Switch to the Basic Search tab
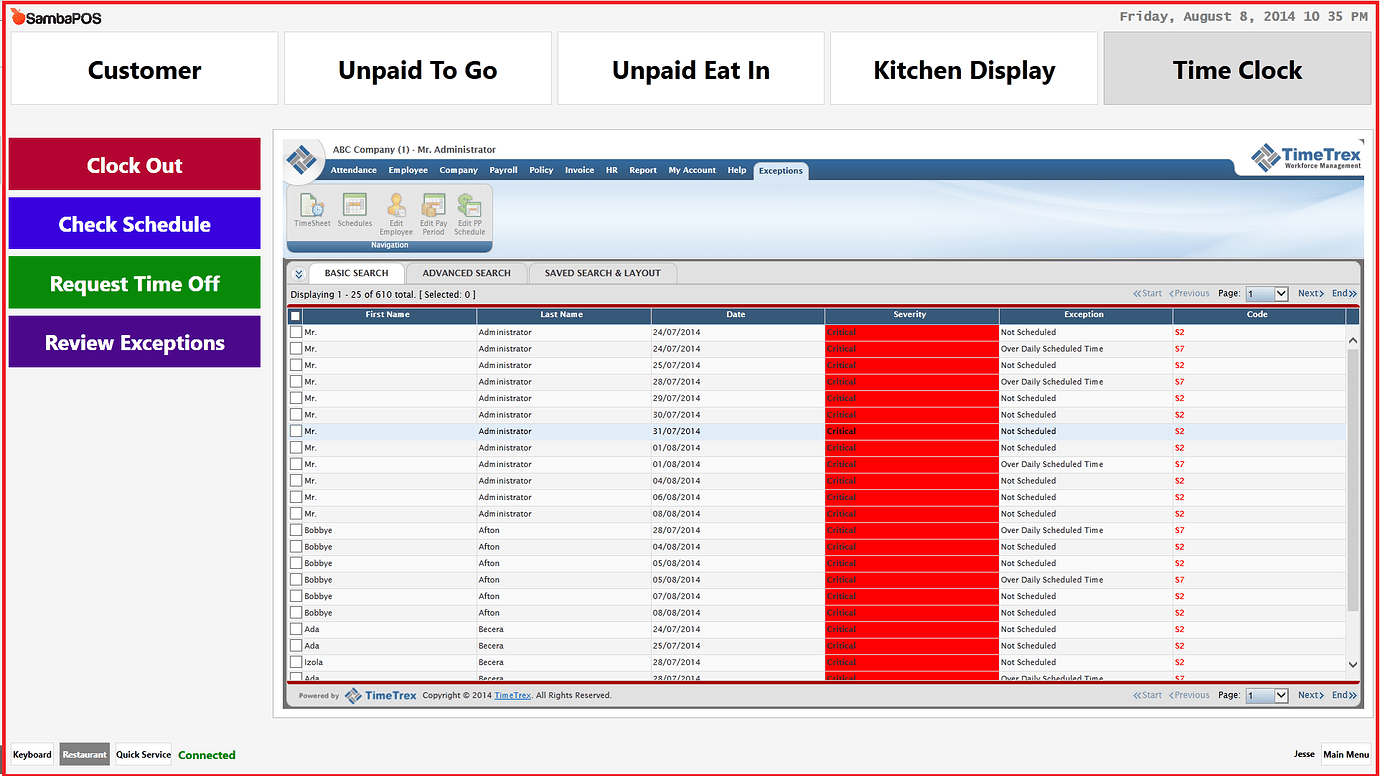The image size is (1380, 776). coord(356,273)
